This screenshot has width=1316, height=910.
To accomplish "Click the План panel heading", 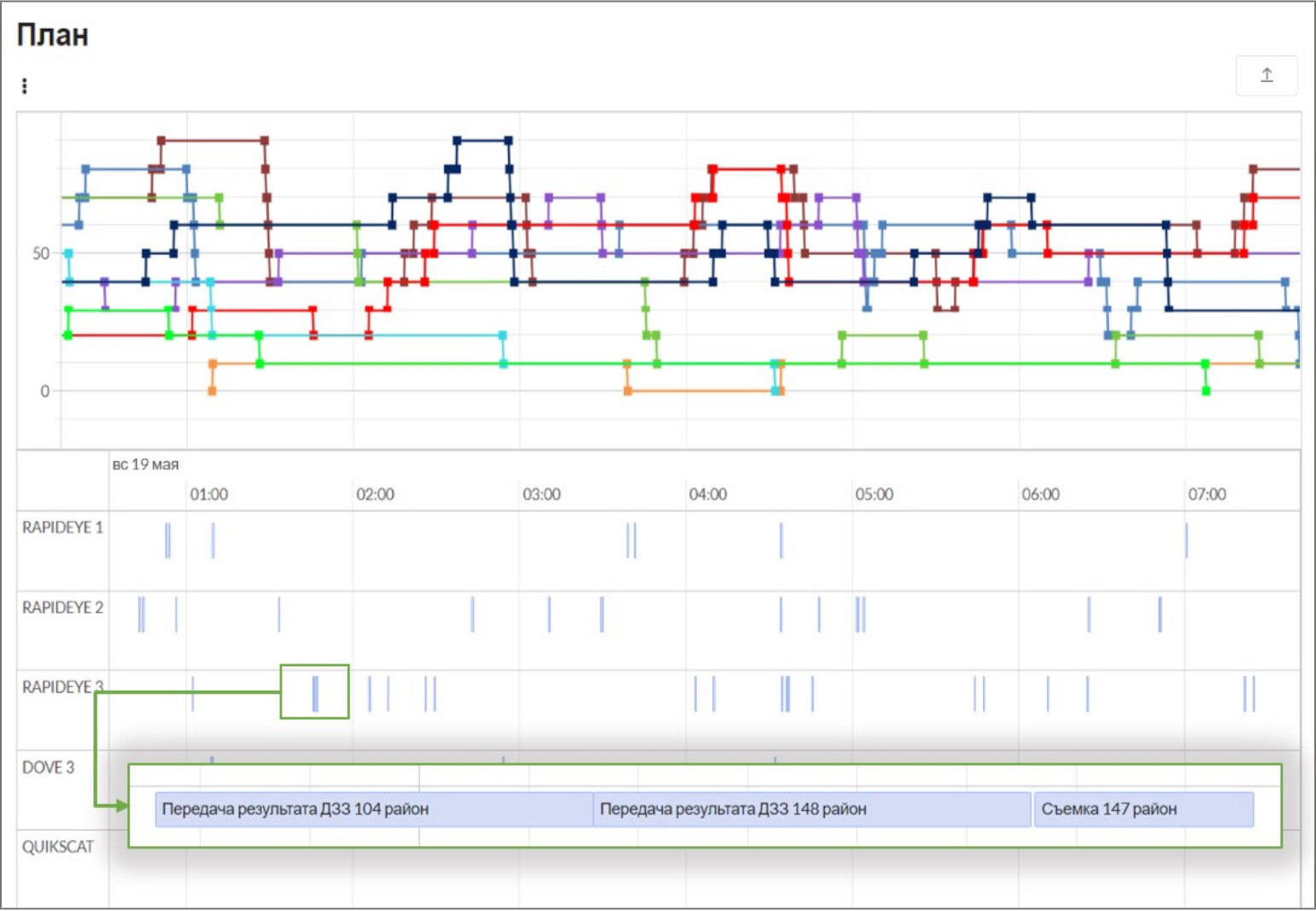I will (x=53, y=36).
